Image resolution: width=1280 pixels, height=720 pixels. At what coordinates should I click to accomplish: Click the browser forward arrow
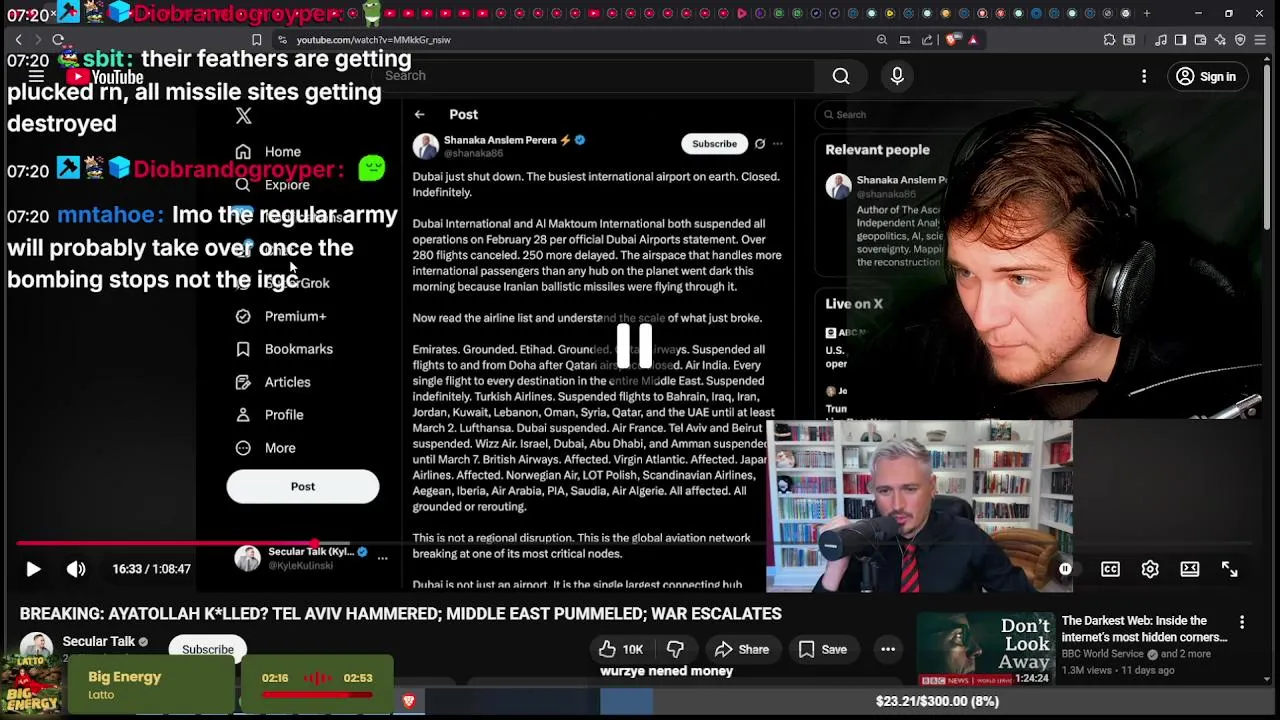point(38,40)
